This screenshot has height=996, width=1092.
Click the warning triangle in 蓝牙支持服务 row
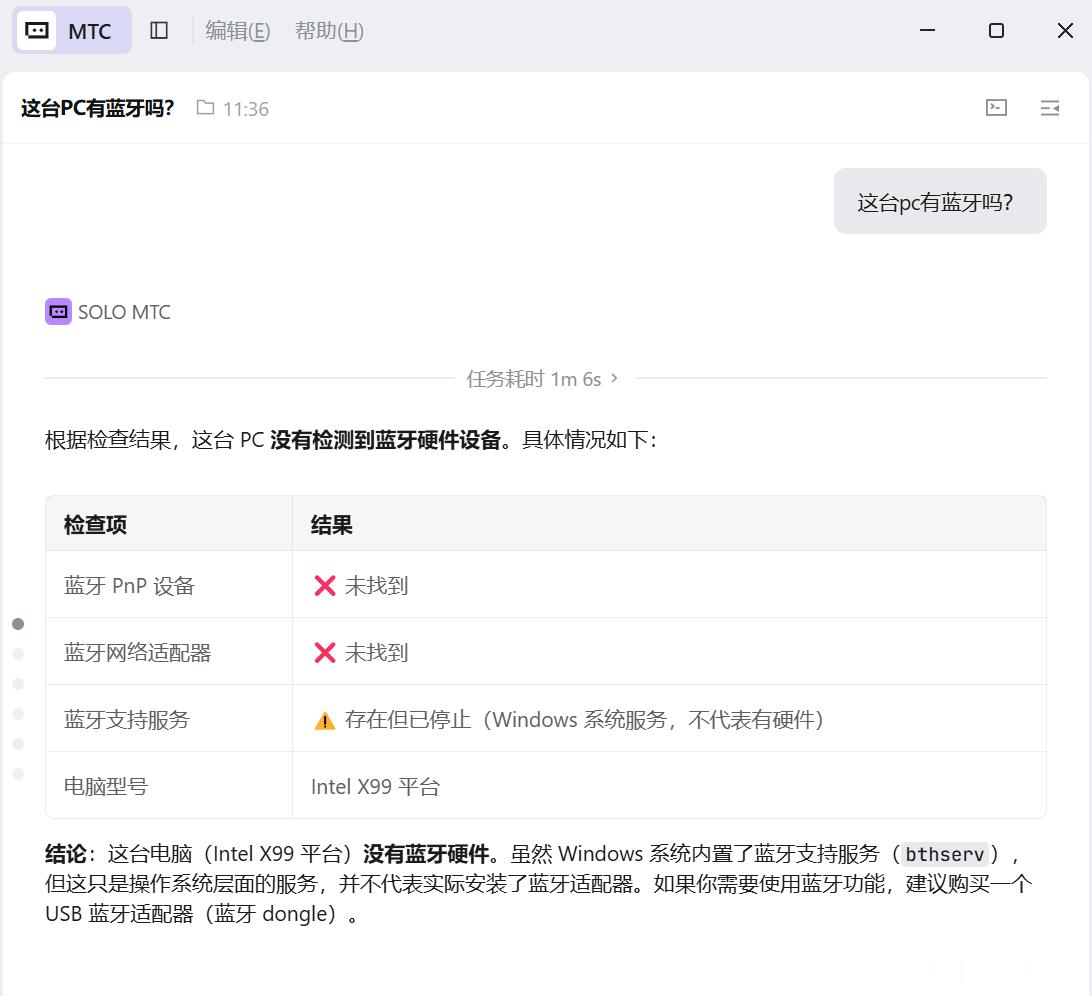tap(325, 720)
